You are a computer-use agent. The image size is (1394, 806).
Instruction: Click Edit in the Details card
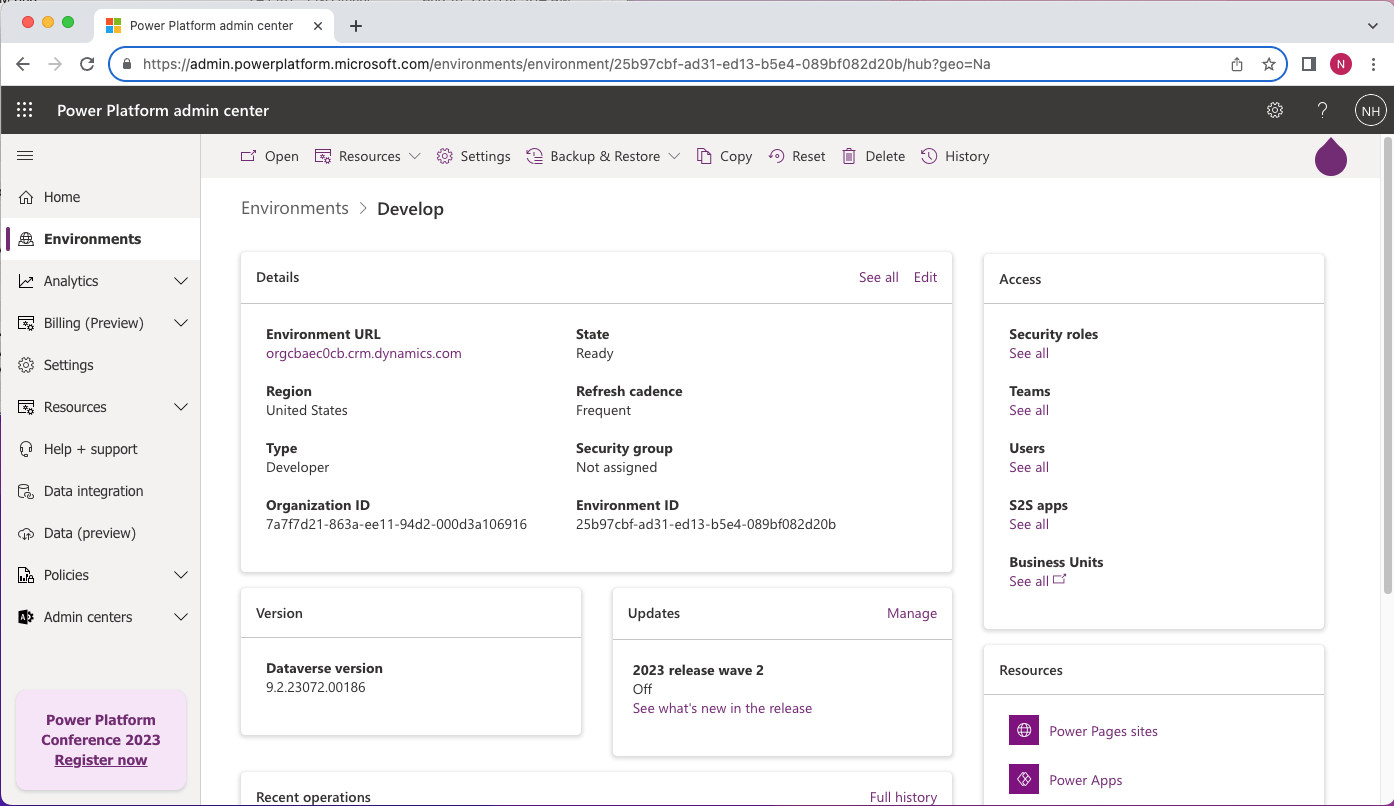pos(925,277)
